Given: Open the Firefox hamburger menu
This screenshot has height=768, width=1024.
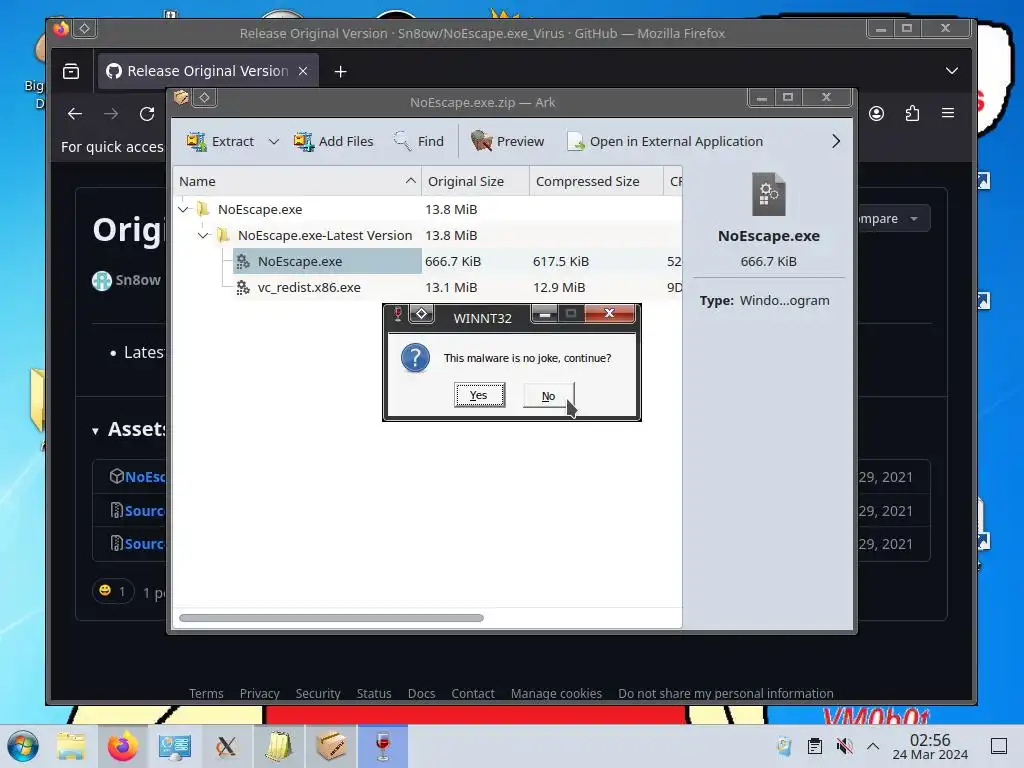Looking at the screenshot, I should [x=948, y=113].
